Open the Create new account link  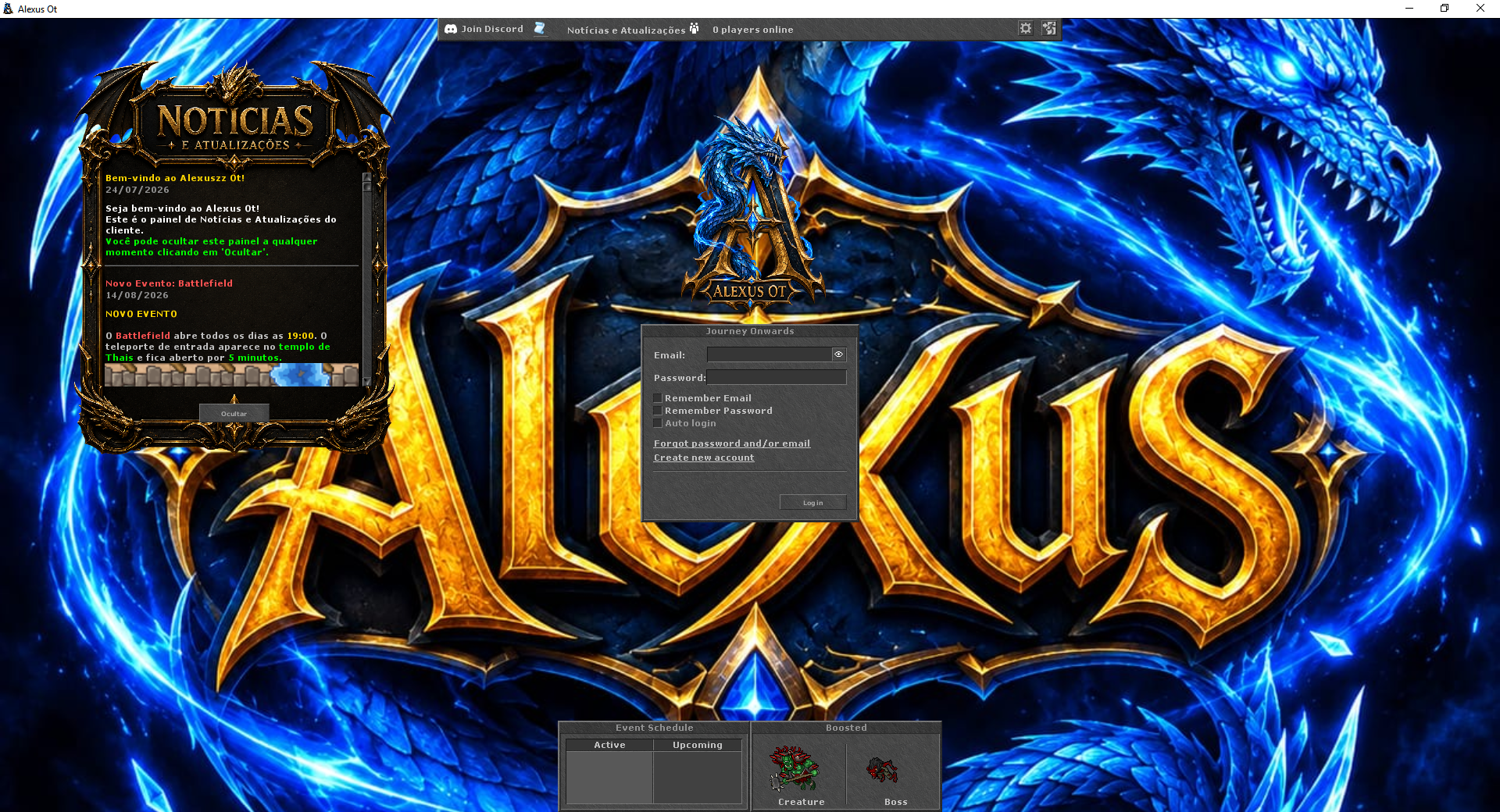(704, 458)
